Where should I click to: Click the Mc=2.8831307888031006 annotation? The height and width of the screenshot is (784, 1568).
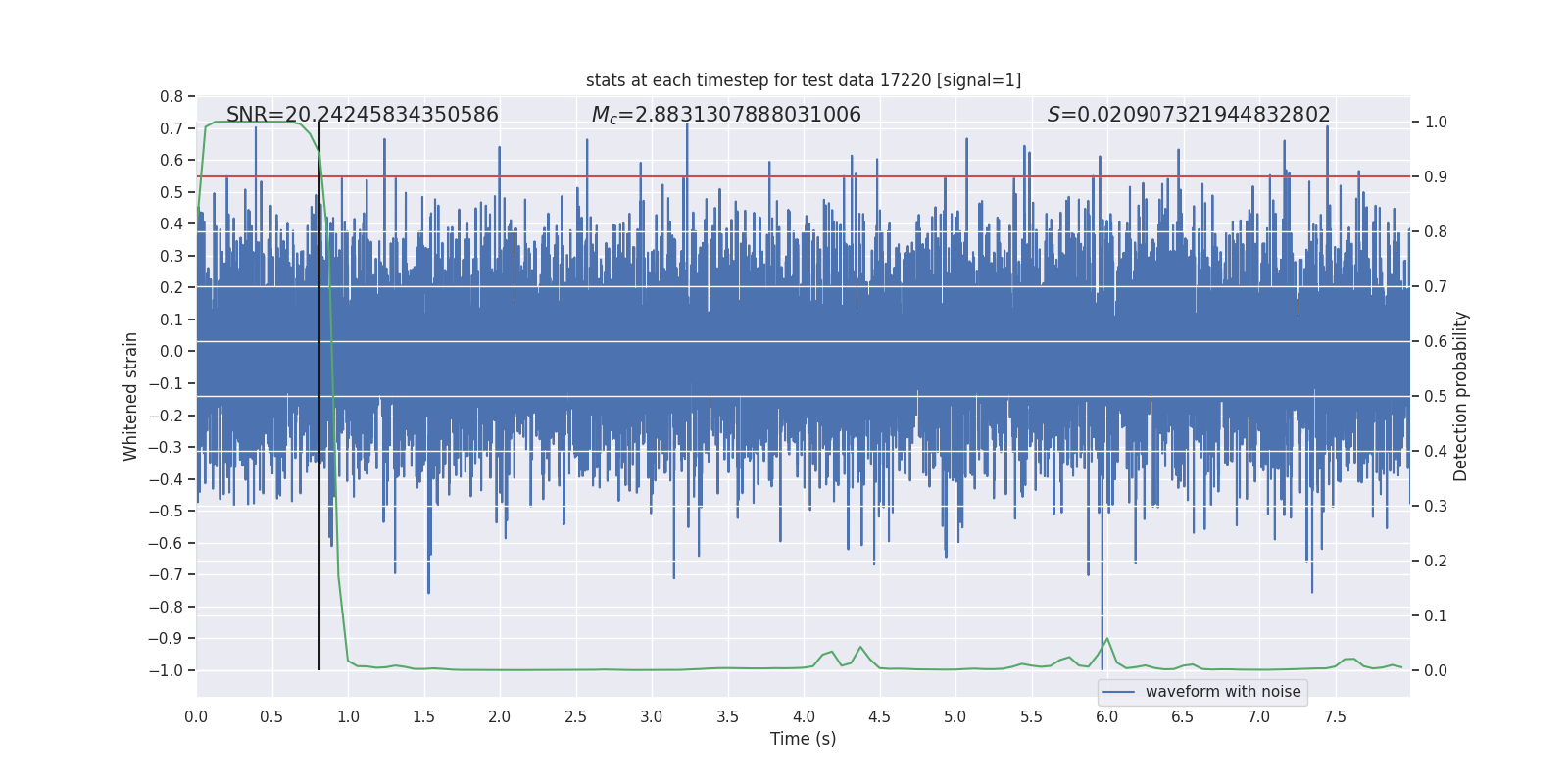[x=726, y=115]
